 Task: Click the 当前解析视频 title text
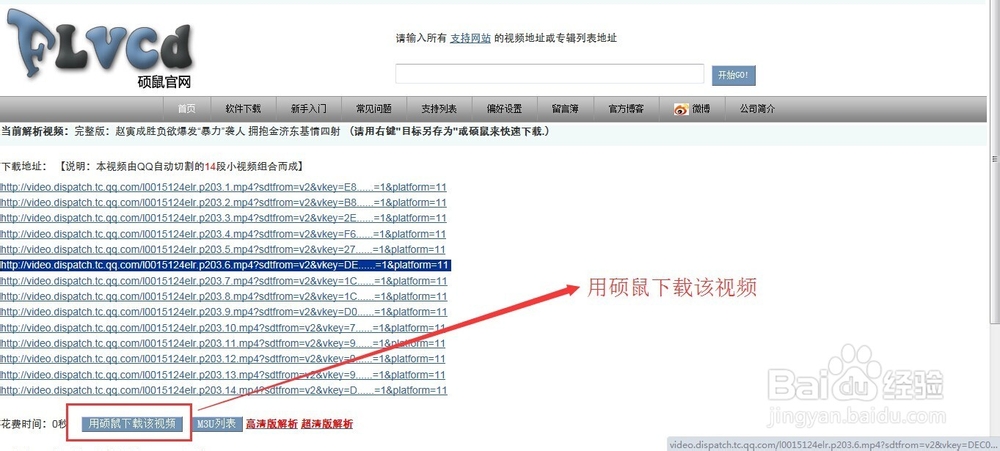pos(275,131)
